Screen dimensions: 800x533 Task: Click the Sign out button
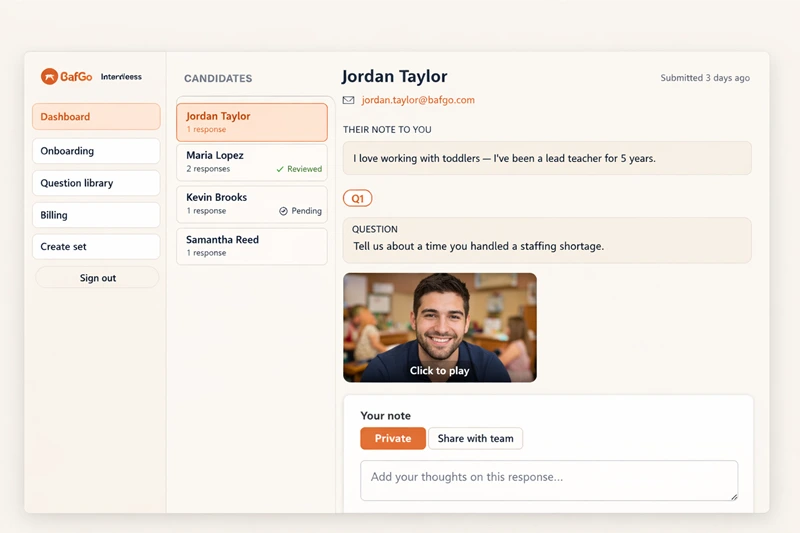pos(97,278)
